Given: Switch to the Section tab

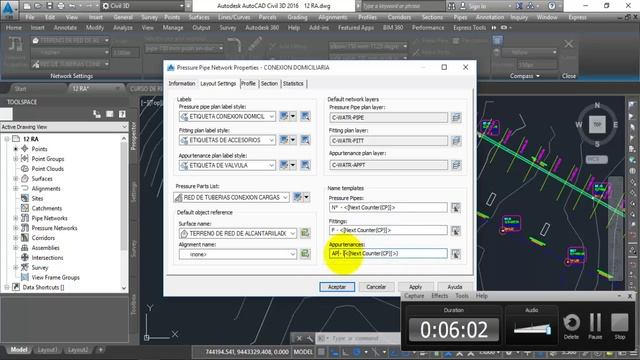Looking at the screenshot, I should pos(269,83).
